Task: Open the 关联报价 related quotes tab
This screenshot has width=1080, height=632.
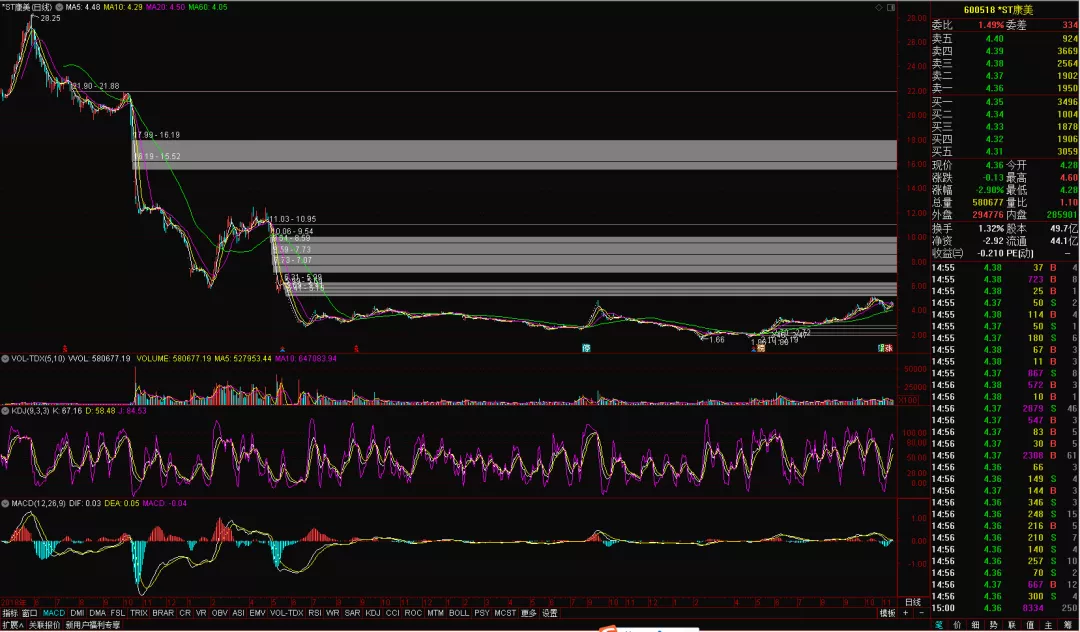Action: click(x=45, y=624)
